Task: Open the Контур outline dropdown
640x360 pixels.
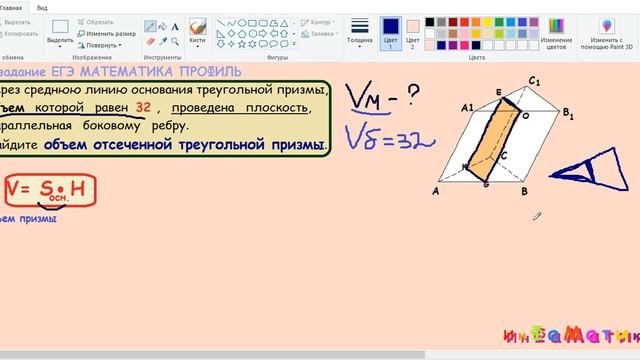Action: click(x=318, y=22)
